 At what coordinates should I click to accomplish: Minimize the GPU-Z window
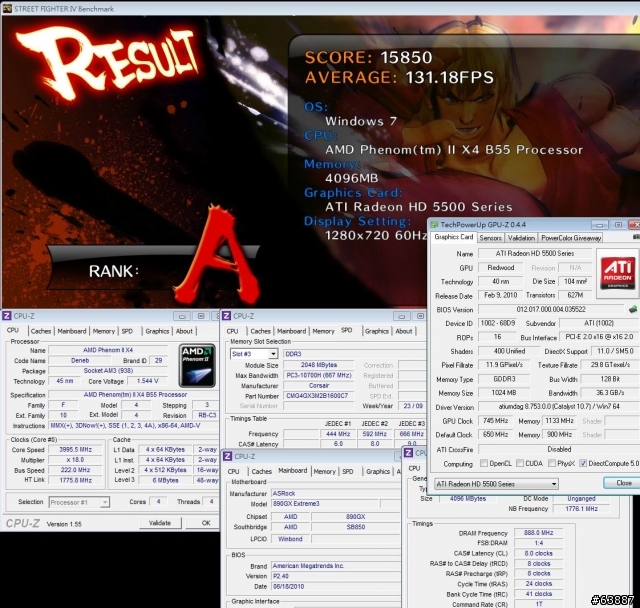tap(600, 225)
